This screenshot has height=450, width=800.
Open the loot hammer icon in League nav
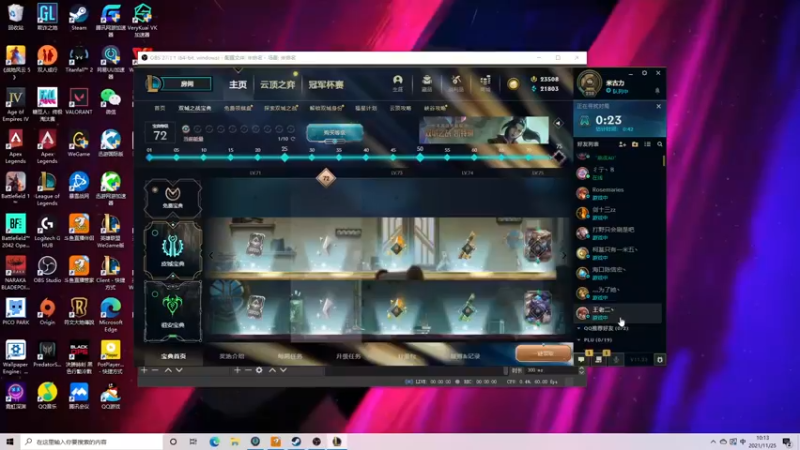(456, 83)
